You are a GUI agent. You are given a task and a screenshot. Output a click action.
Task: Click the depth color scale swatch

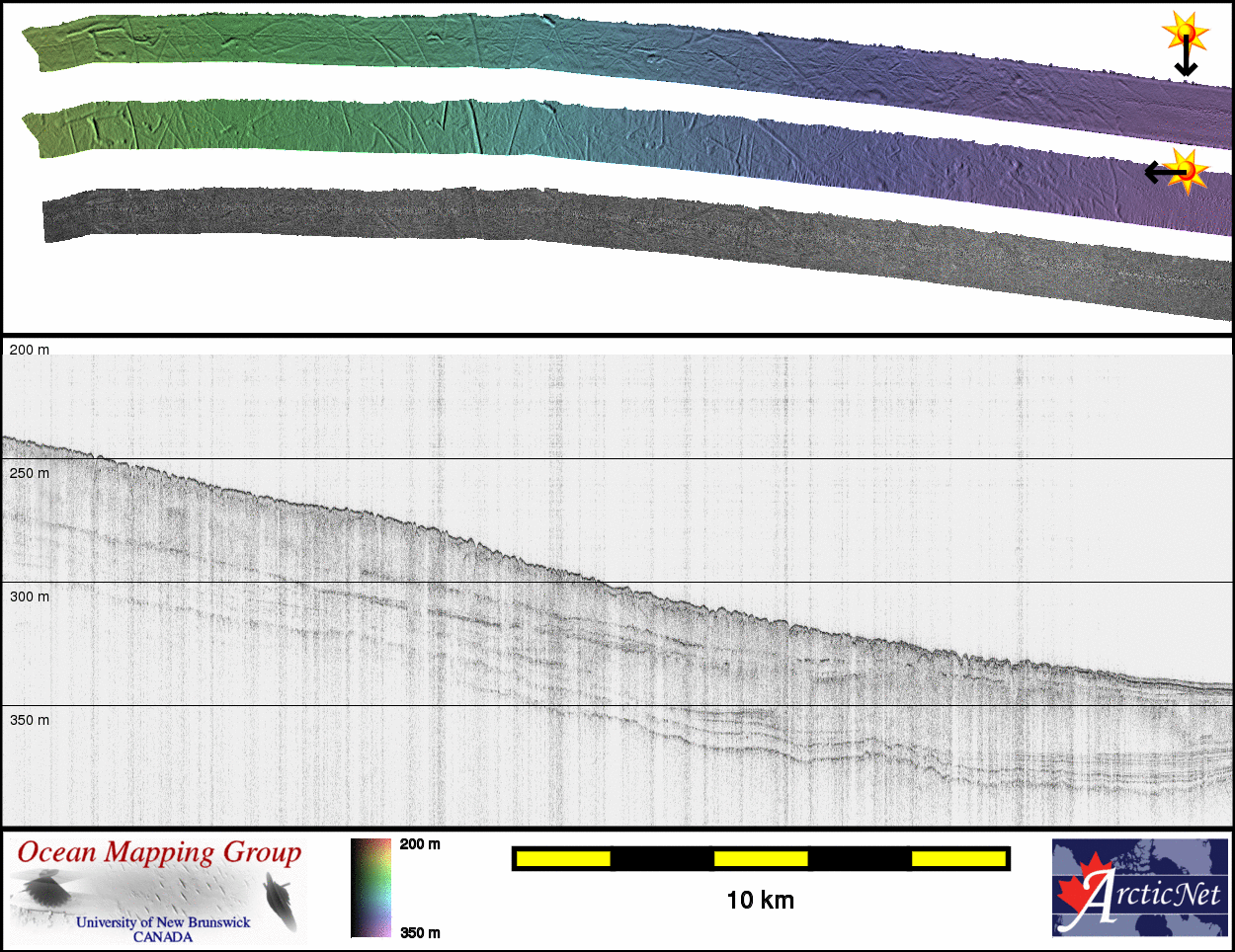(x=371, y=887)
